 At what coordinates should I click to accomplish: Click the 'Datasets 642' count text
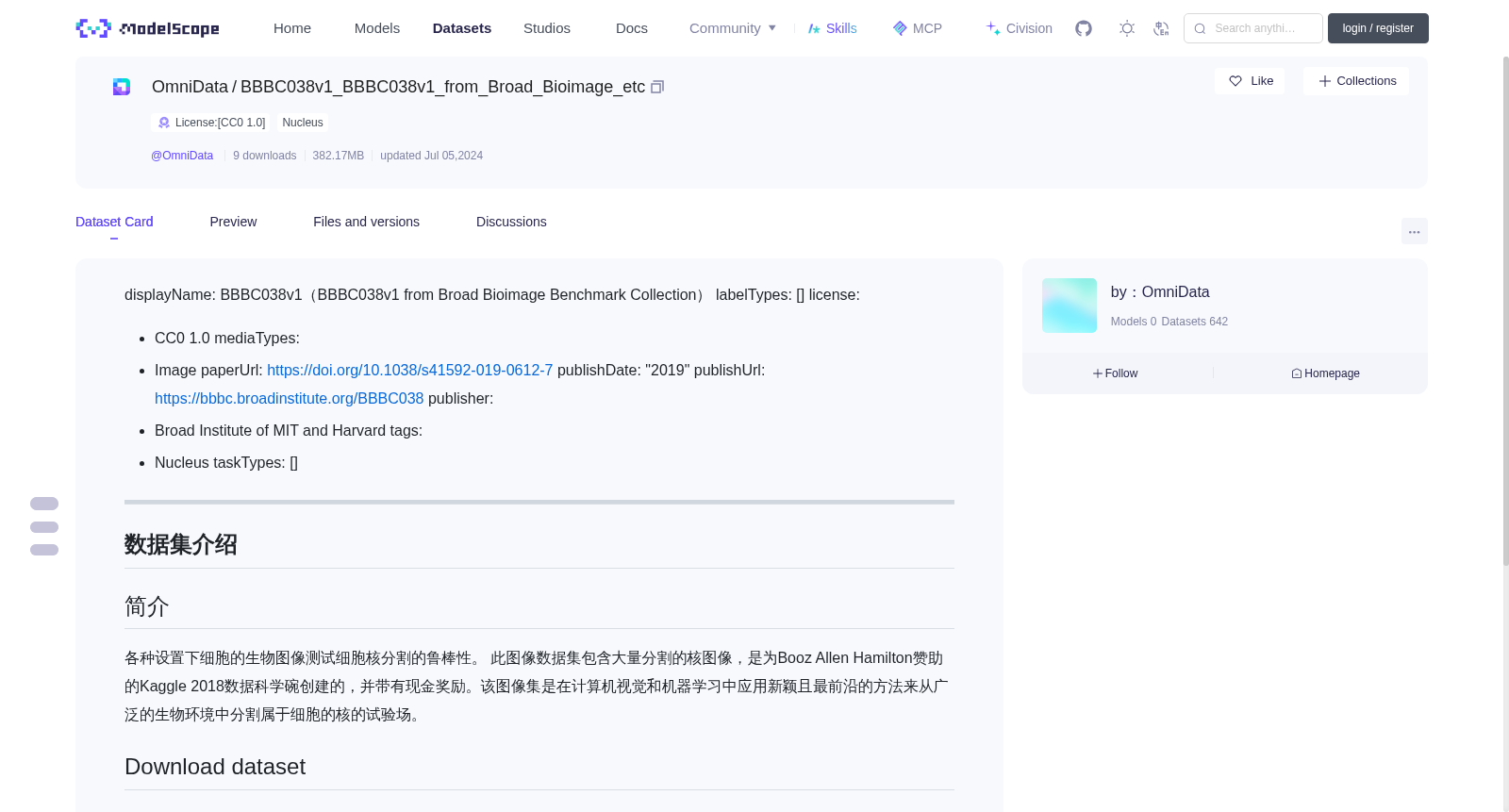(1195, 322)
